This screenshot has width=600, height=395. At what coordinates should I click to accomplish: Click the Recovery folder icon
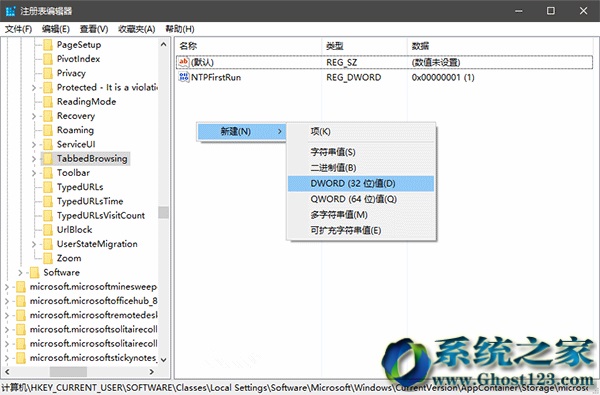[48, 116]
